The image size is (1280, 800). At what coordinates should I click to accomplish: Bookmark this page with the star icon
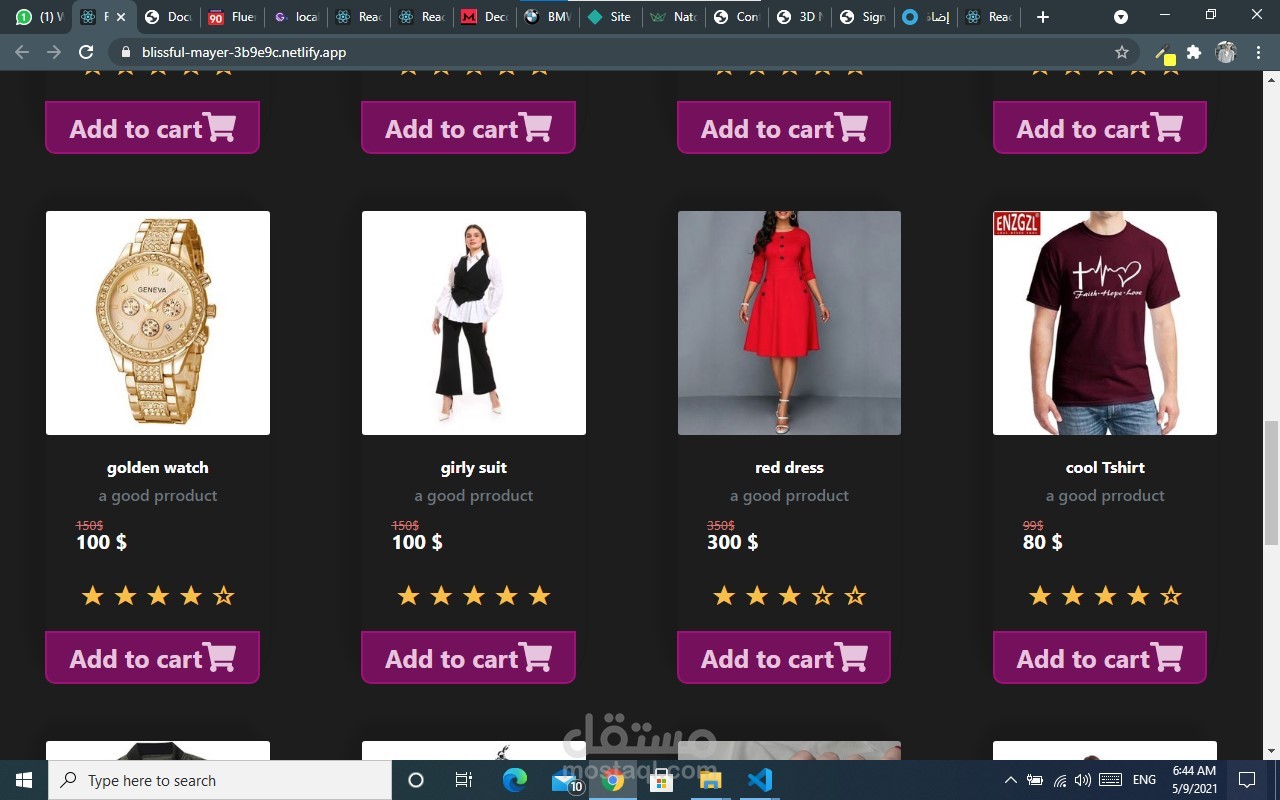1119,52
